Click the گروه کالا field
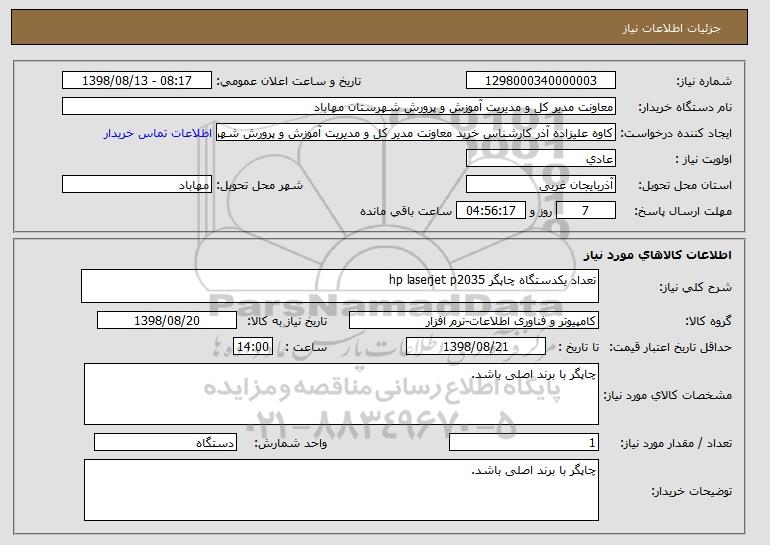Screen dimensions: 770x545 pos(474,321)
